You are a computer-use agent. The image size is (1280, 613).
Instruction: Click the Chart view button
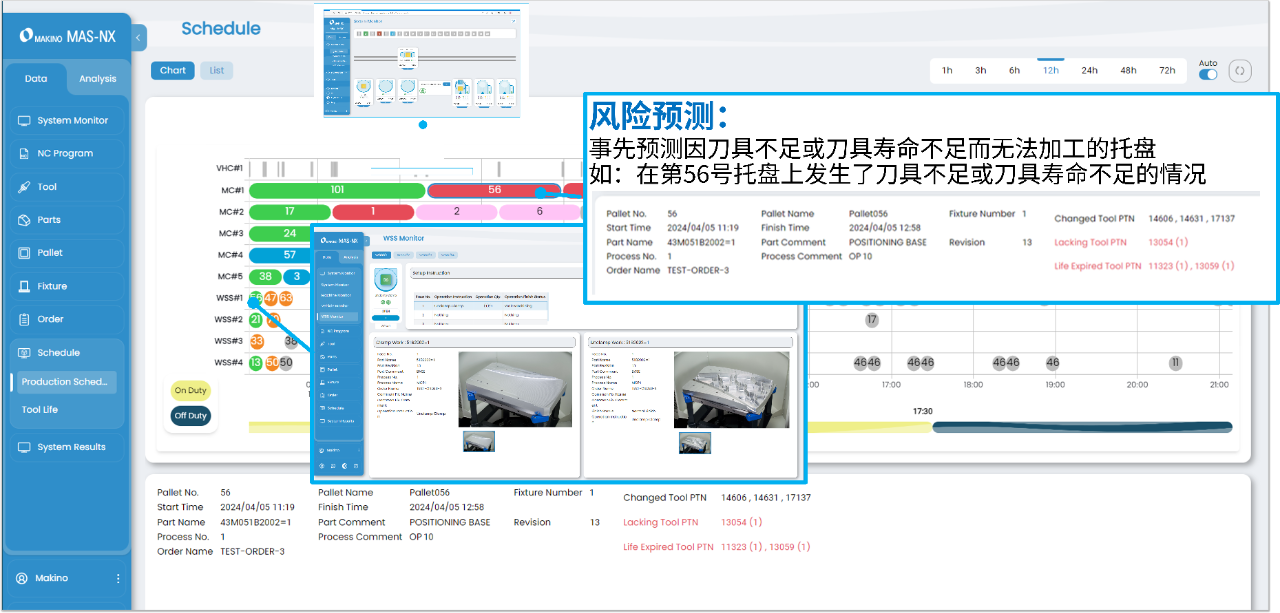[173, 71]
